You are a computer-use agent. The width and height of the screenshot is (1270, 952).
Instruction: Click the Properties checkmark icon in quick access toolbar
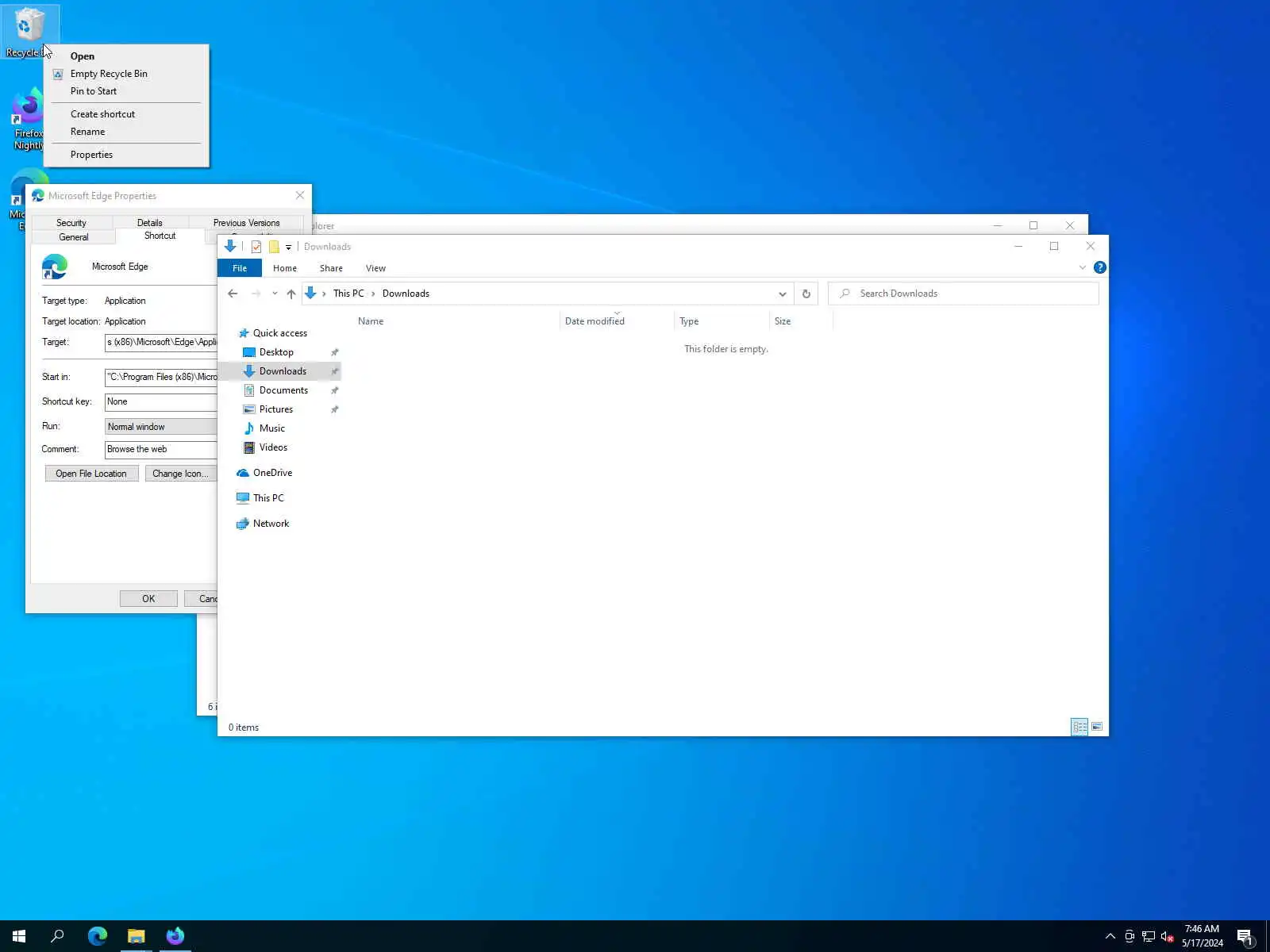pos(256,247)
